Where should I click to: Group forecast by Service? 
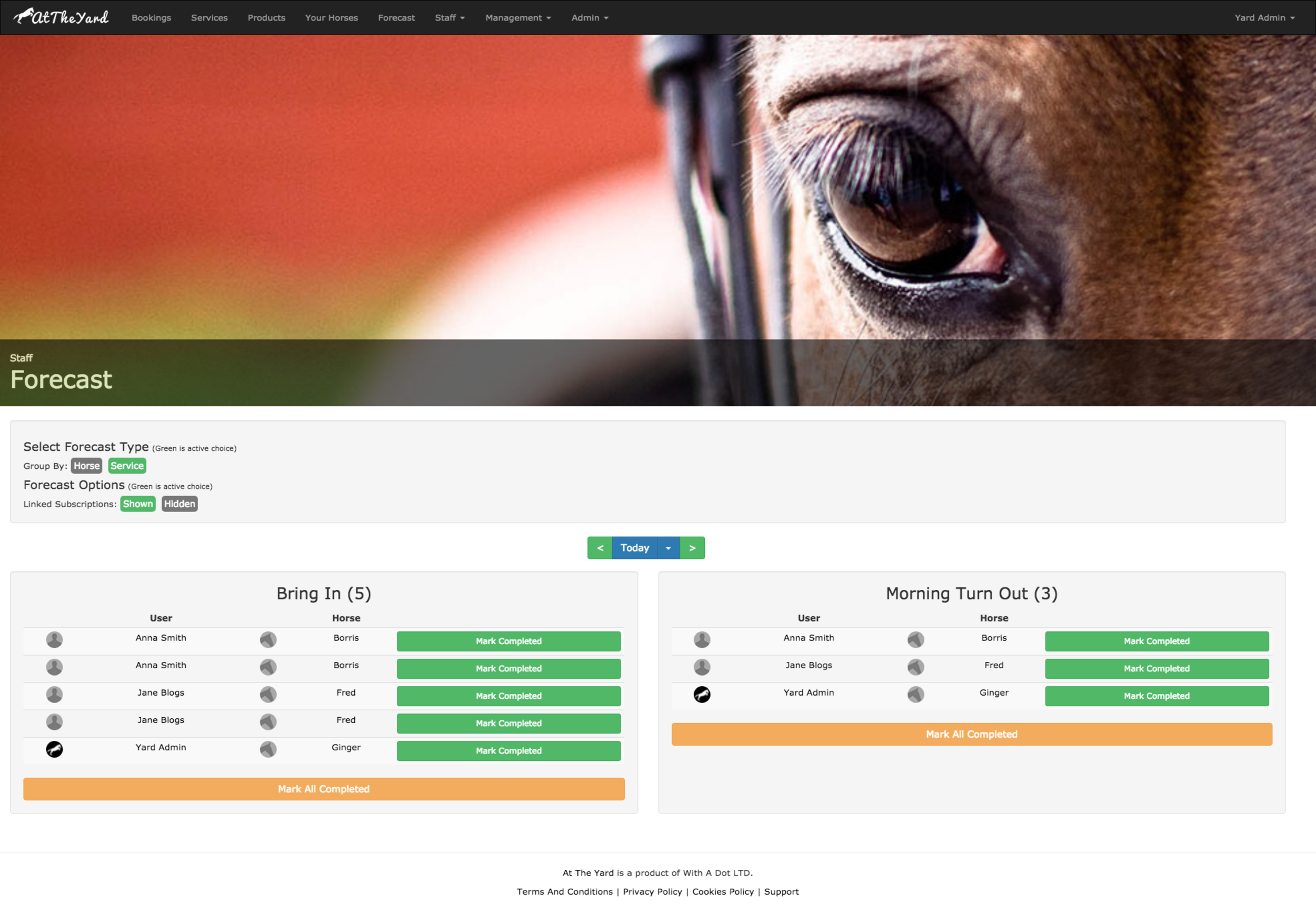click(127, 466)
